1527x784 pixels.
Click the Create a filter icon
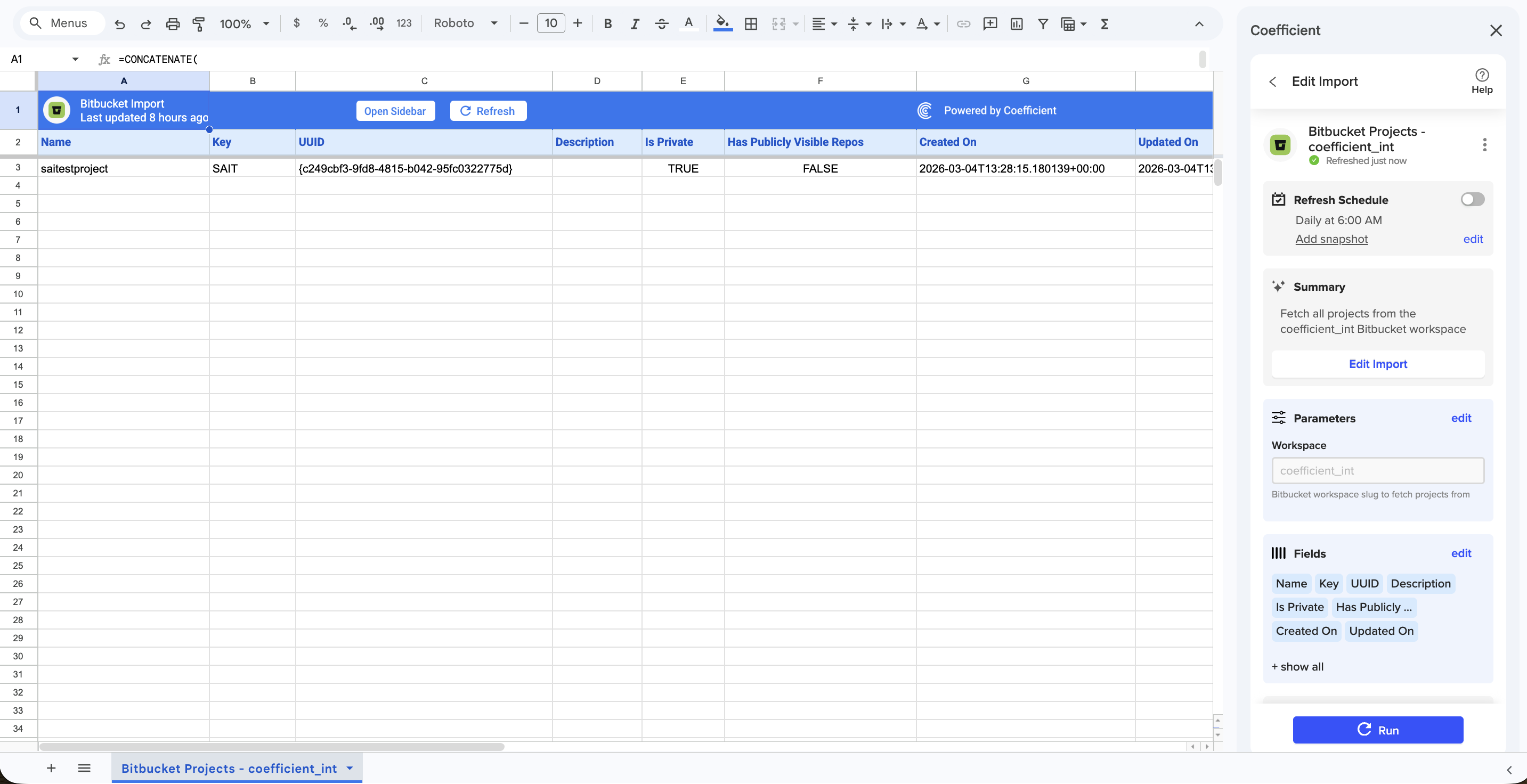(x=1043, y=24)
